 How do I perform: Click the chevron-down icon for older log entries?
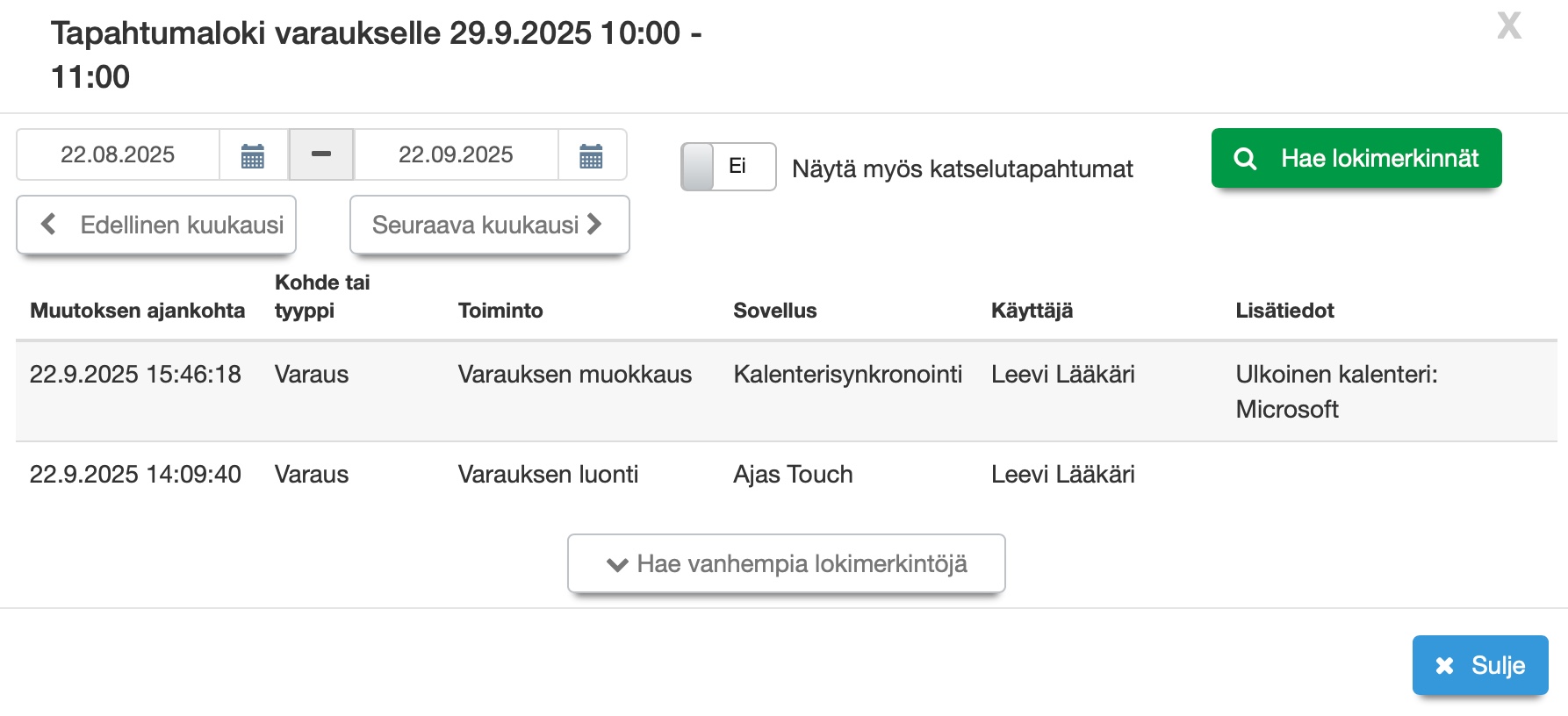(x=617, y=564)
